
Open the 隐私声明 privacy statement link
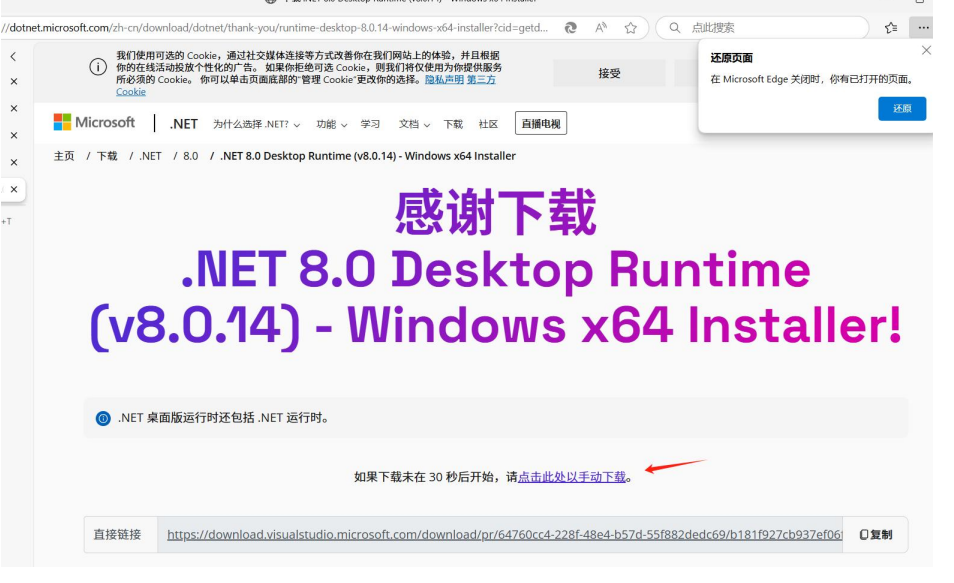point(444,80)
